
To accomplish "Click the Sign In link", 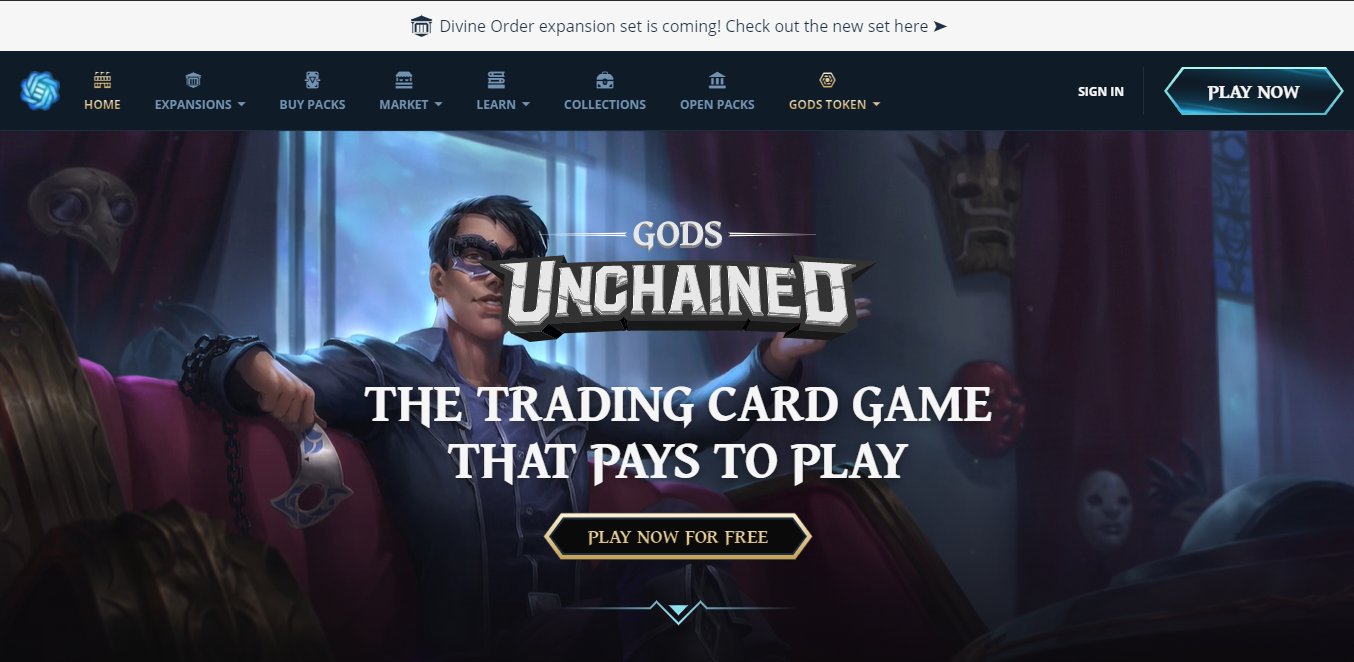I will (1101, 91).
